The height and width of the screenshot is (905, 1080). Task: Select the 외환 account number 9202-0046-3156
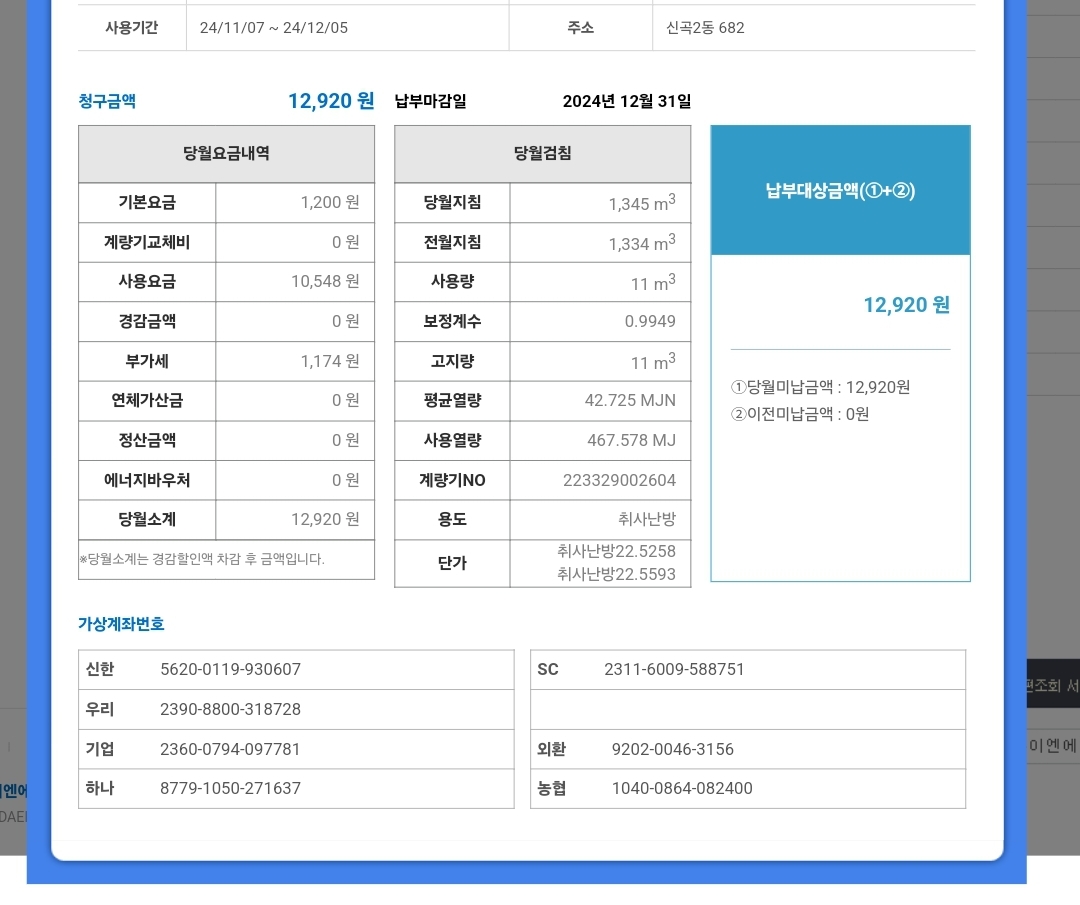pyautogui.click(x=672, y=750)
